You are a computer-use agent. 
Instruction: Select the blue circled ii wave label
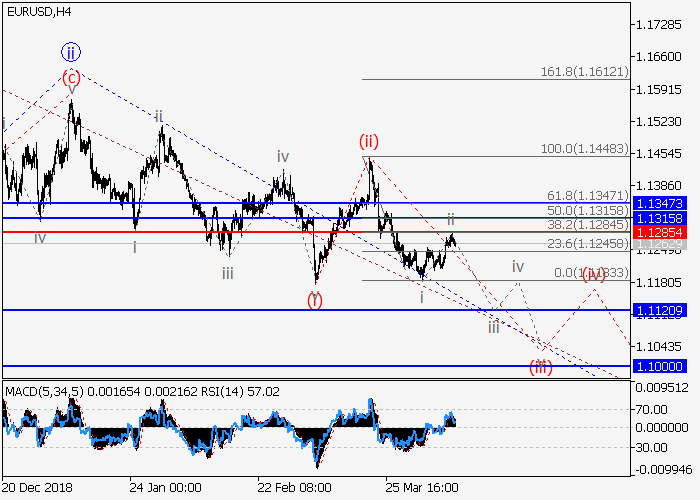pyautogui.click(x=70, y=52)
